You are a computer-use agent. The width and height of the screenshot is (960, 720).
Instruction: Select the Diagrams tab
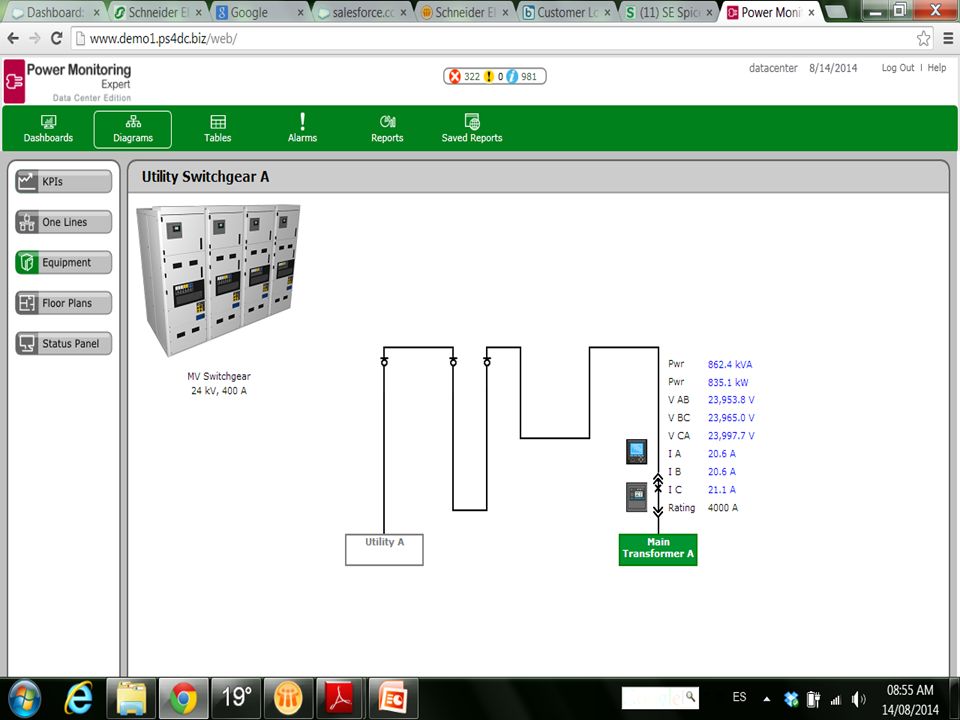(133, 129)
